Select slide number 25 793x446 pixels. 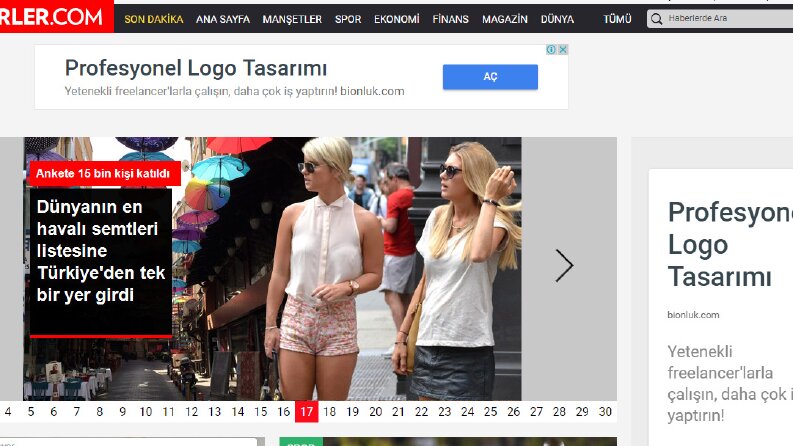click(491, 412)
